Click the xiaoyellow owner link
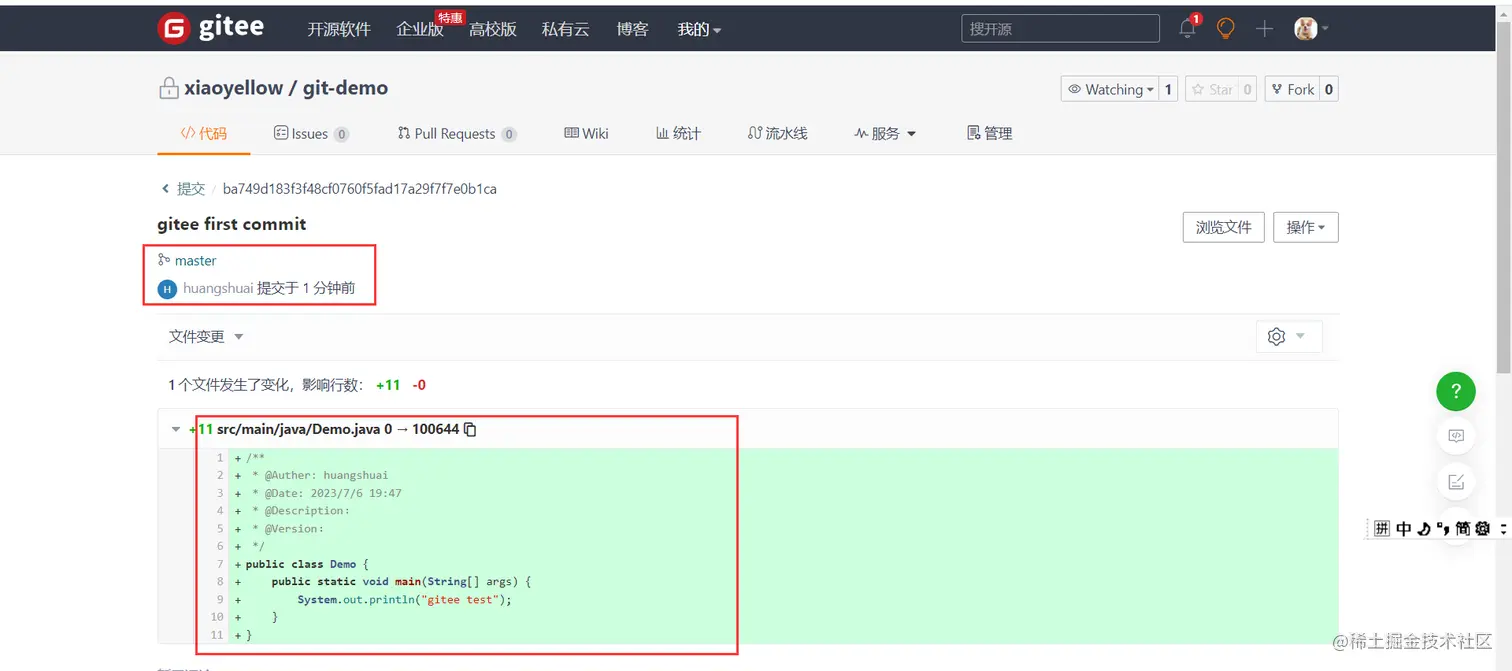This screenshot has height=671, width=1512. (233, 88)
